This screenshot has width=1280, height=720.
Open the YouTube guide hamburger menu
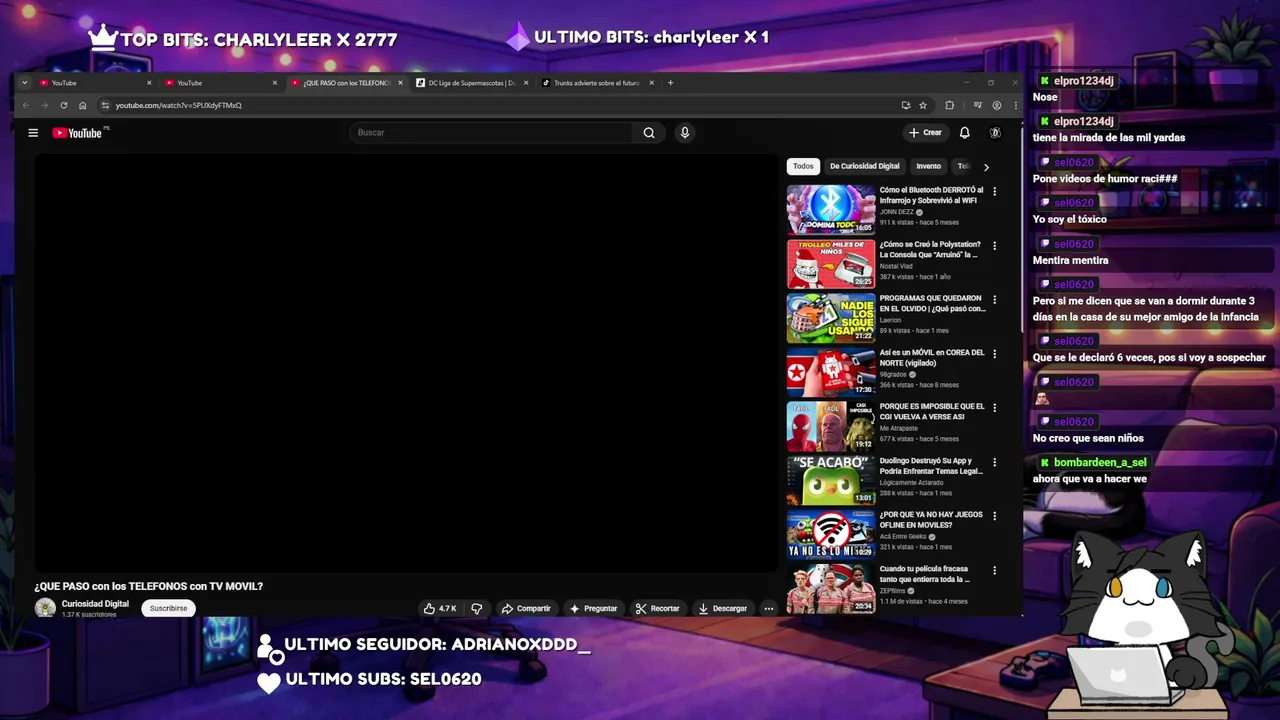point(33,132)
